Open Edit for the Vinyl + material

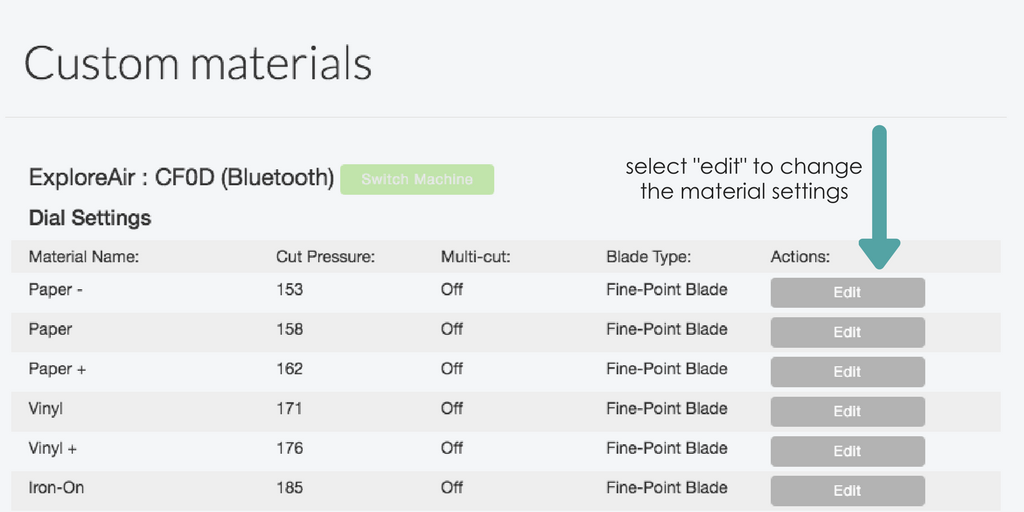coord(847,451)
